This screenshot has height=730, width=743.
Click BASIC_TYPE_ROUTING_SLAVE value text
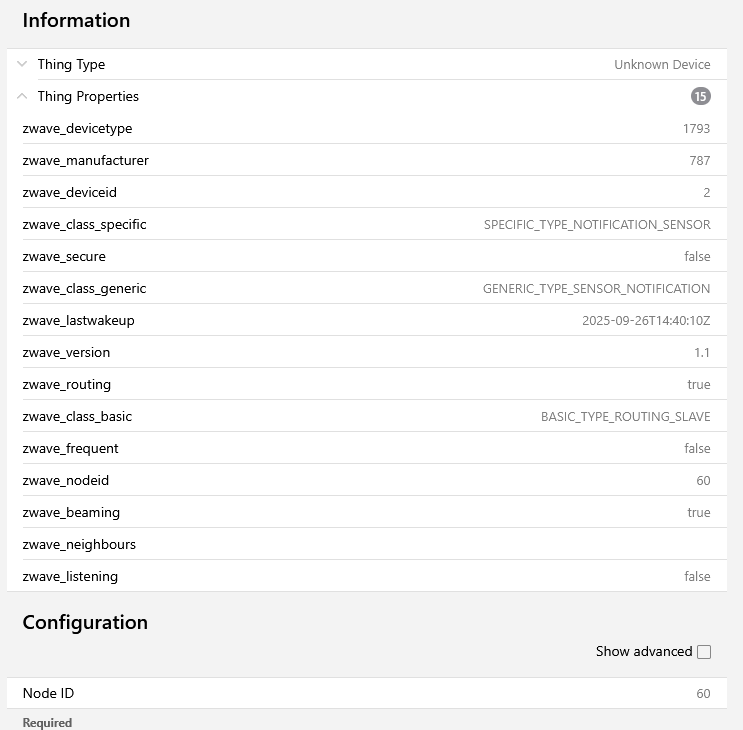[625, 416]
